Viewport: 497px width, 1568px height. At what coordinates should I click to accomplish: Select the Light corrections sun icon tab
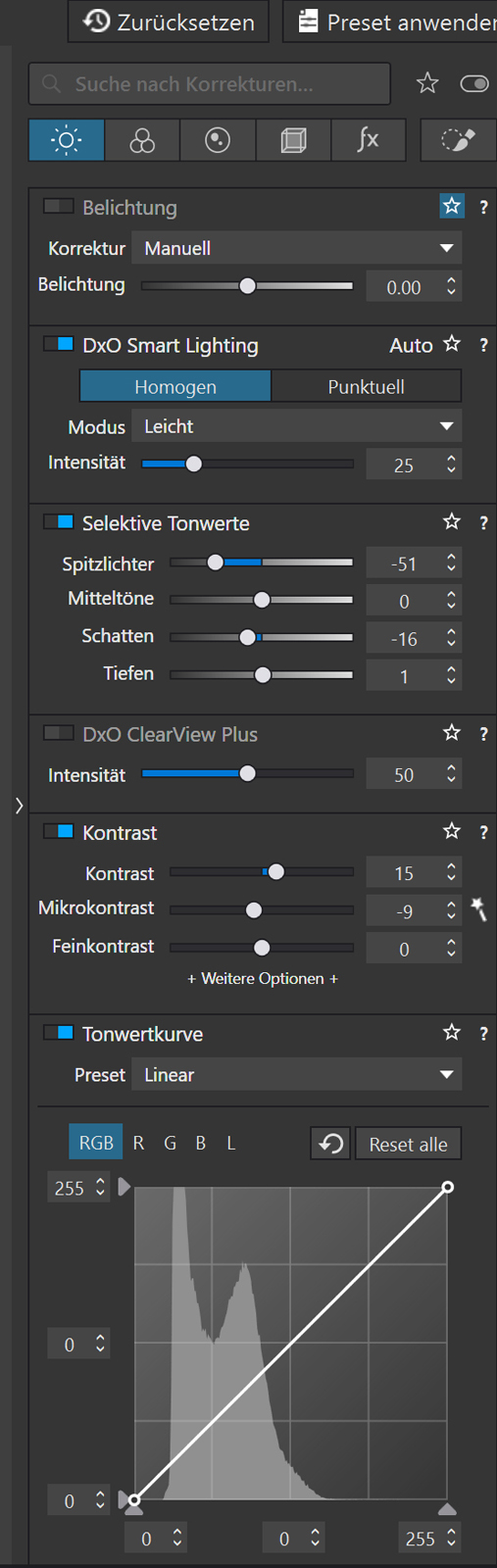(x=66, y=140)
